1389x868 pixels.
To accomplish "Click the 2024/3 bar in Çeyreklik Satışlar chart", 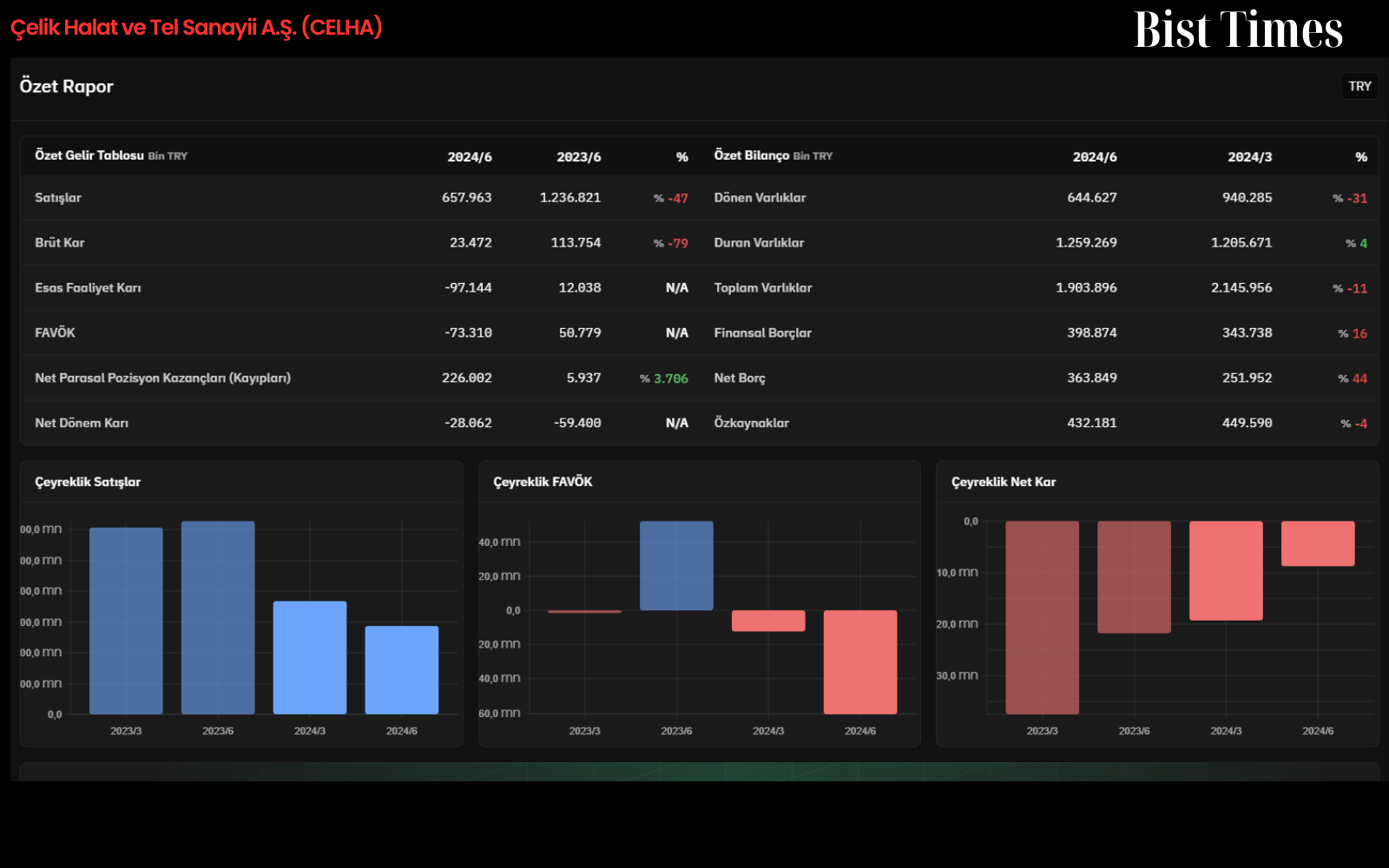I will point(310,658).
